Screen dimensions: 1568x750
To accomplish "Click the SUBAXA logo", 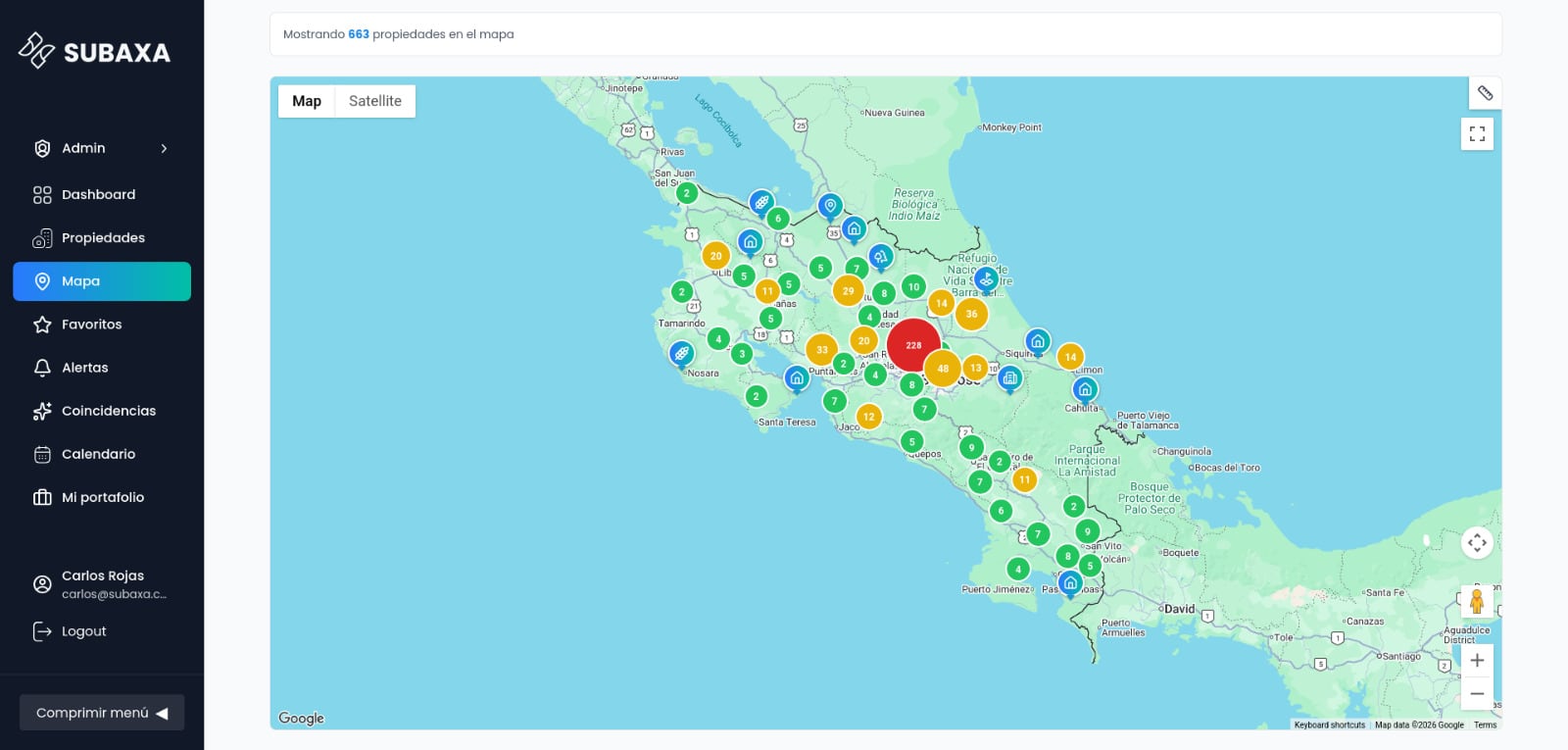I will [x=94, y=51].
